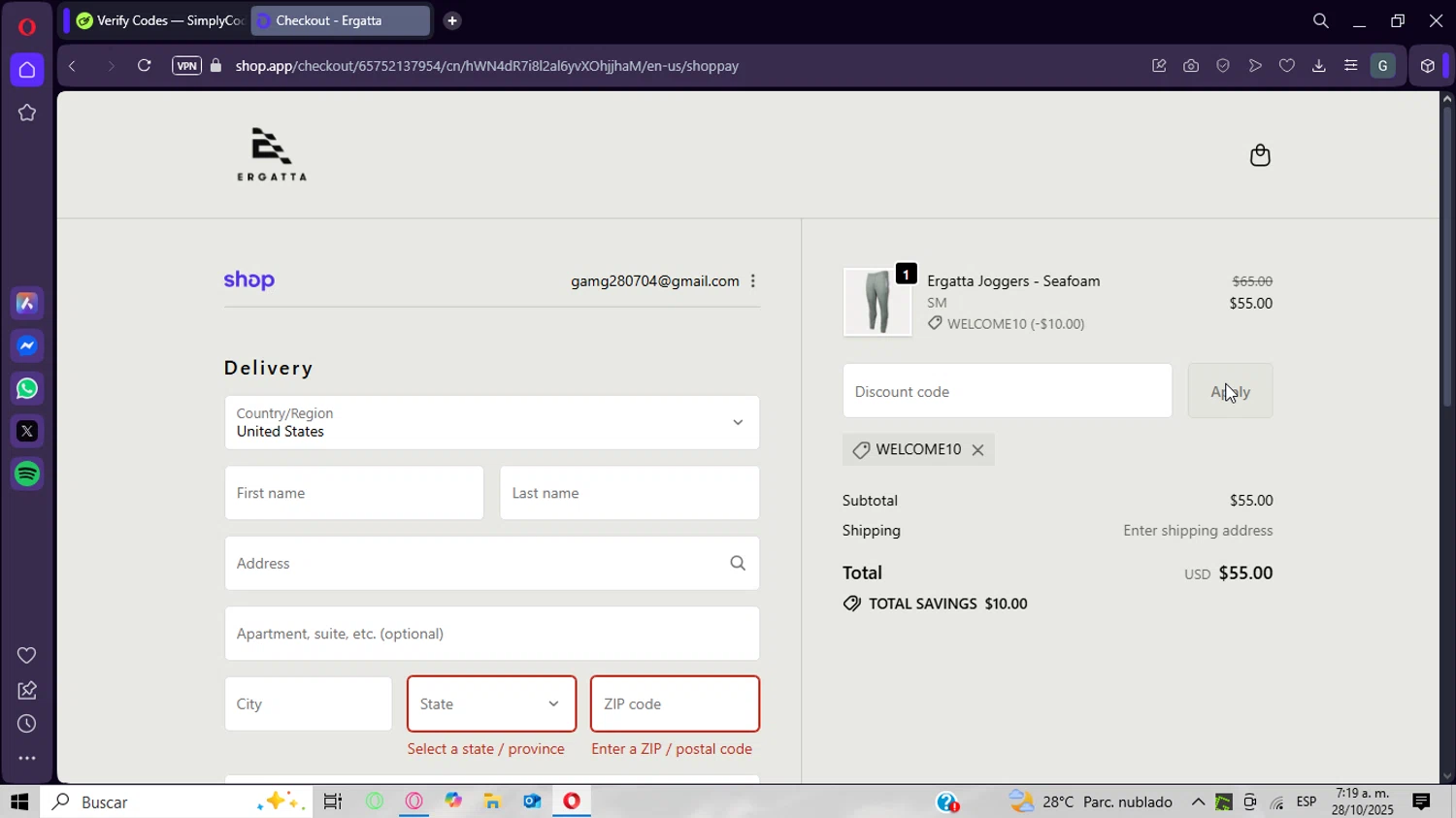Open the notifications center icon
The width and height of the screenshot is (1456, 818).
pos(1421,802)
